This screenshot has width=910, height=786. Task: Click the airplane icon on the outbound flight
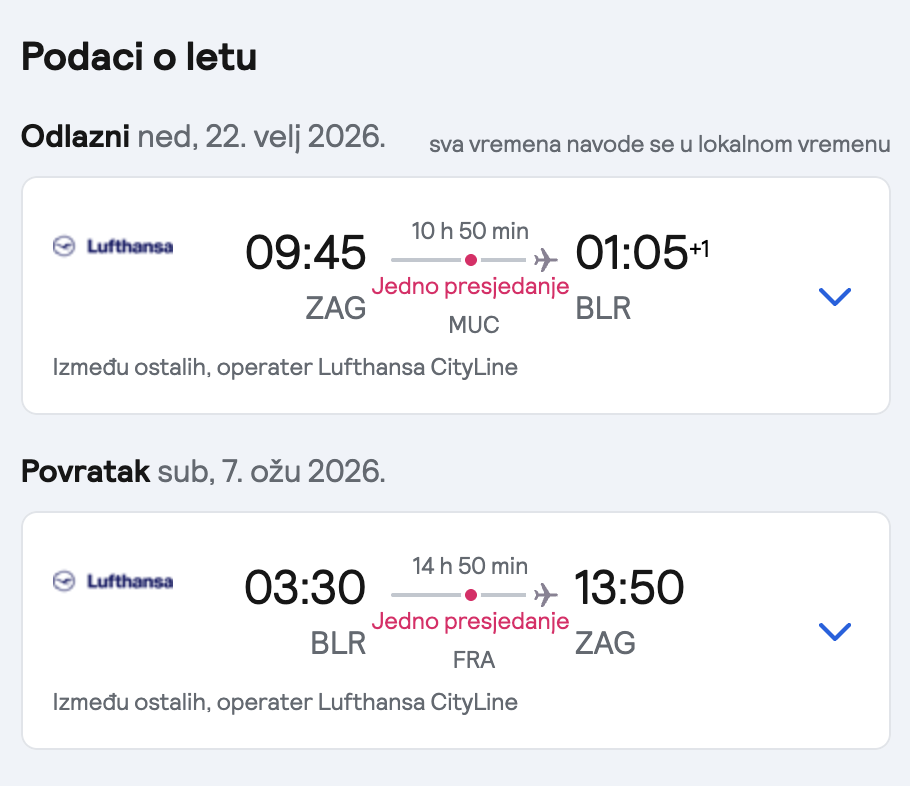pos(544,260)
